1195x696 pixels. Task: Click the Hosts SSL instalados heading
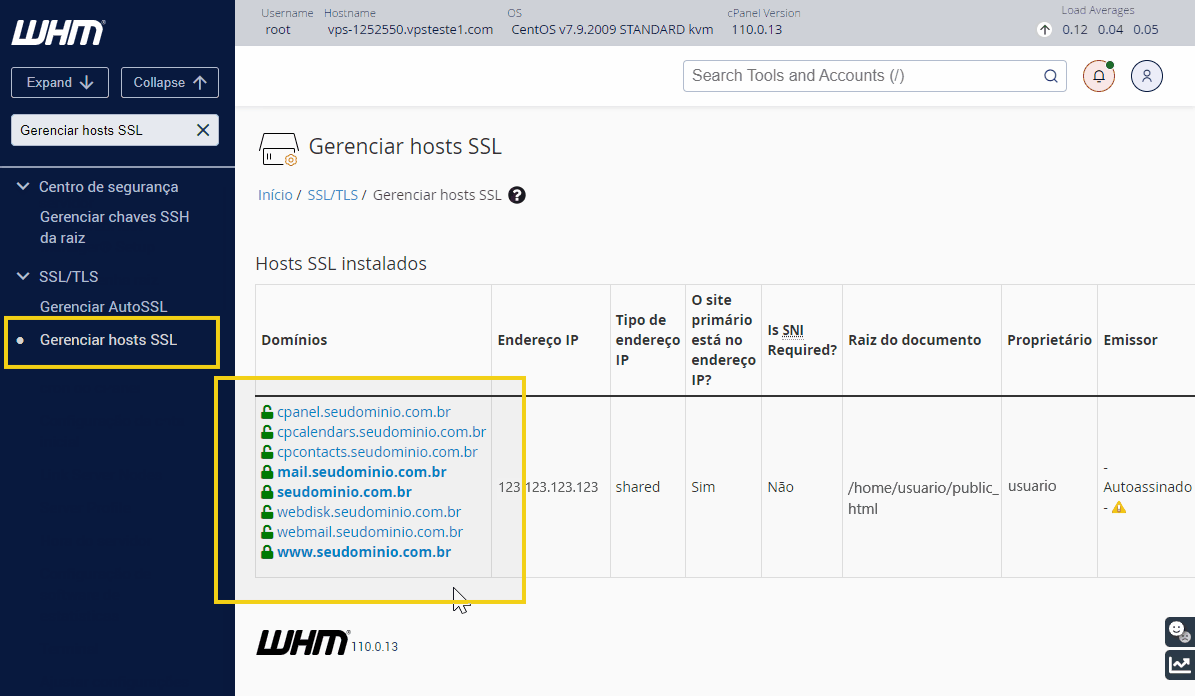(341, 264)
